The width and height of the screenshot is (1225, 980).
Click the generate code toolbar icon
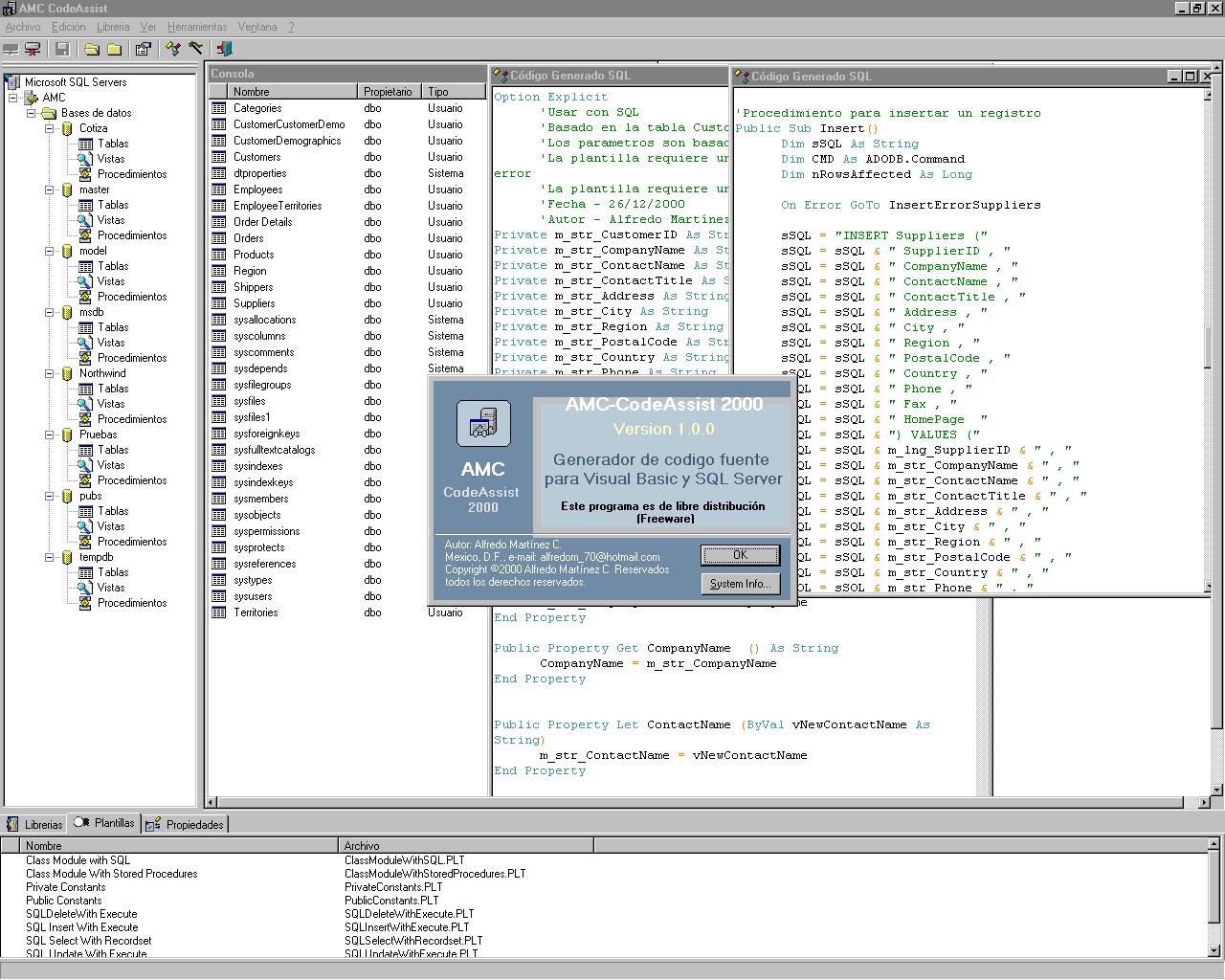click(x=173, y=49)
